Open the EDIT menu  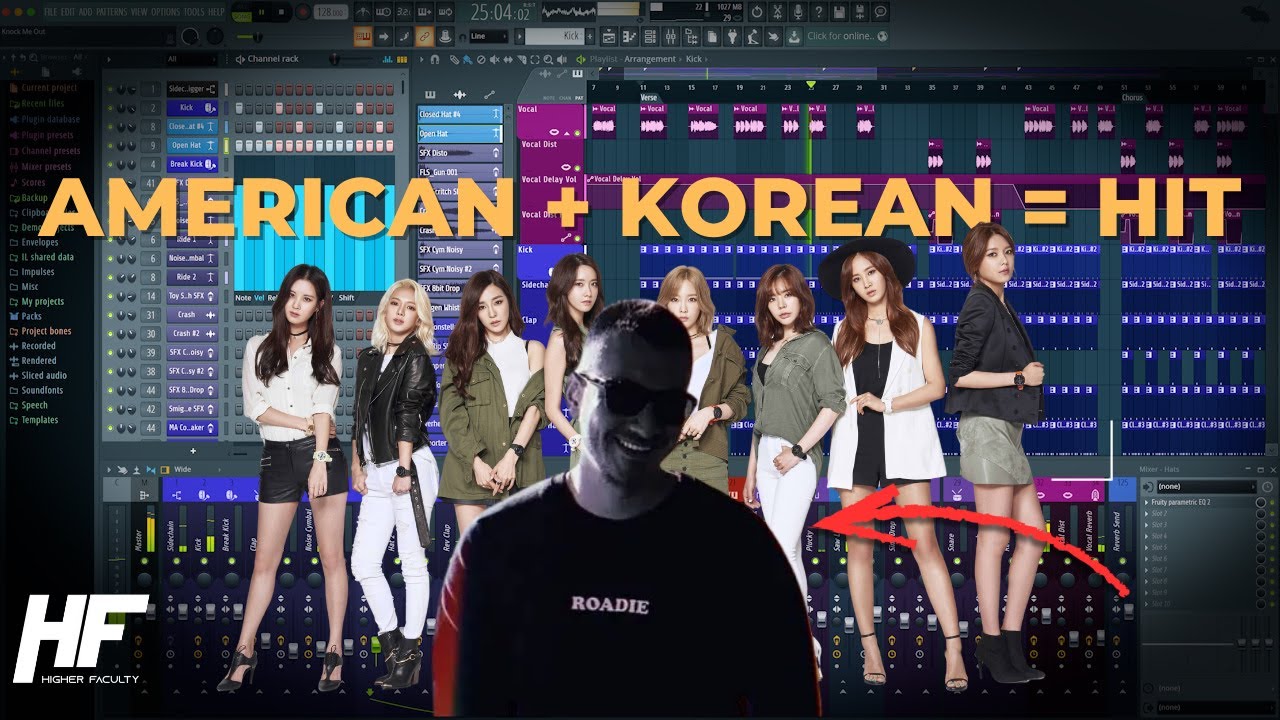[69, 12]
